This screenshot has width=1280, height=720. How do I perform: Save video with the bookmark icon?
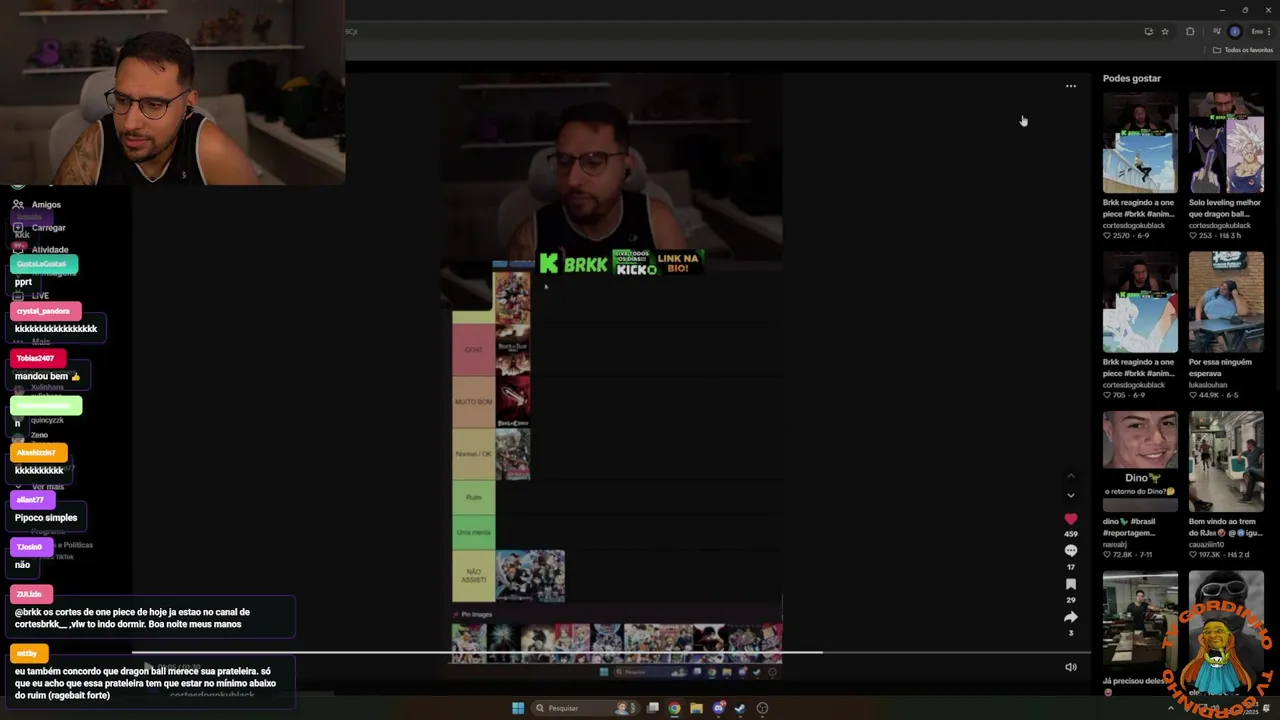point(1070,584)
